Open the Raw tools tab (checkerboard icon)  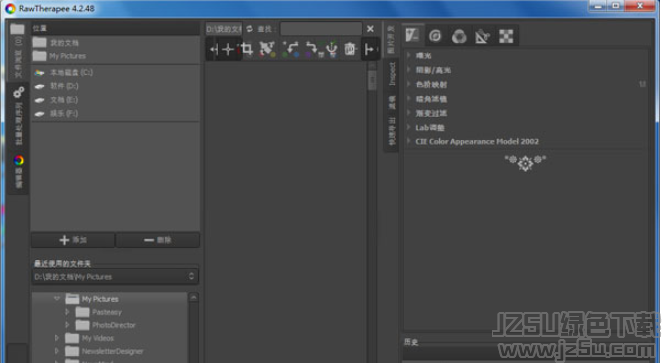coord(506,36)
